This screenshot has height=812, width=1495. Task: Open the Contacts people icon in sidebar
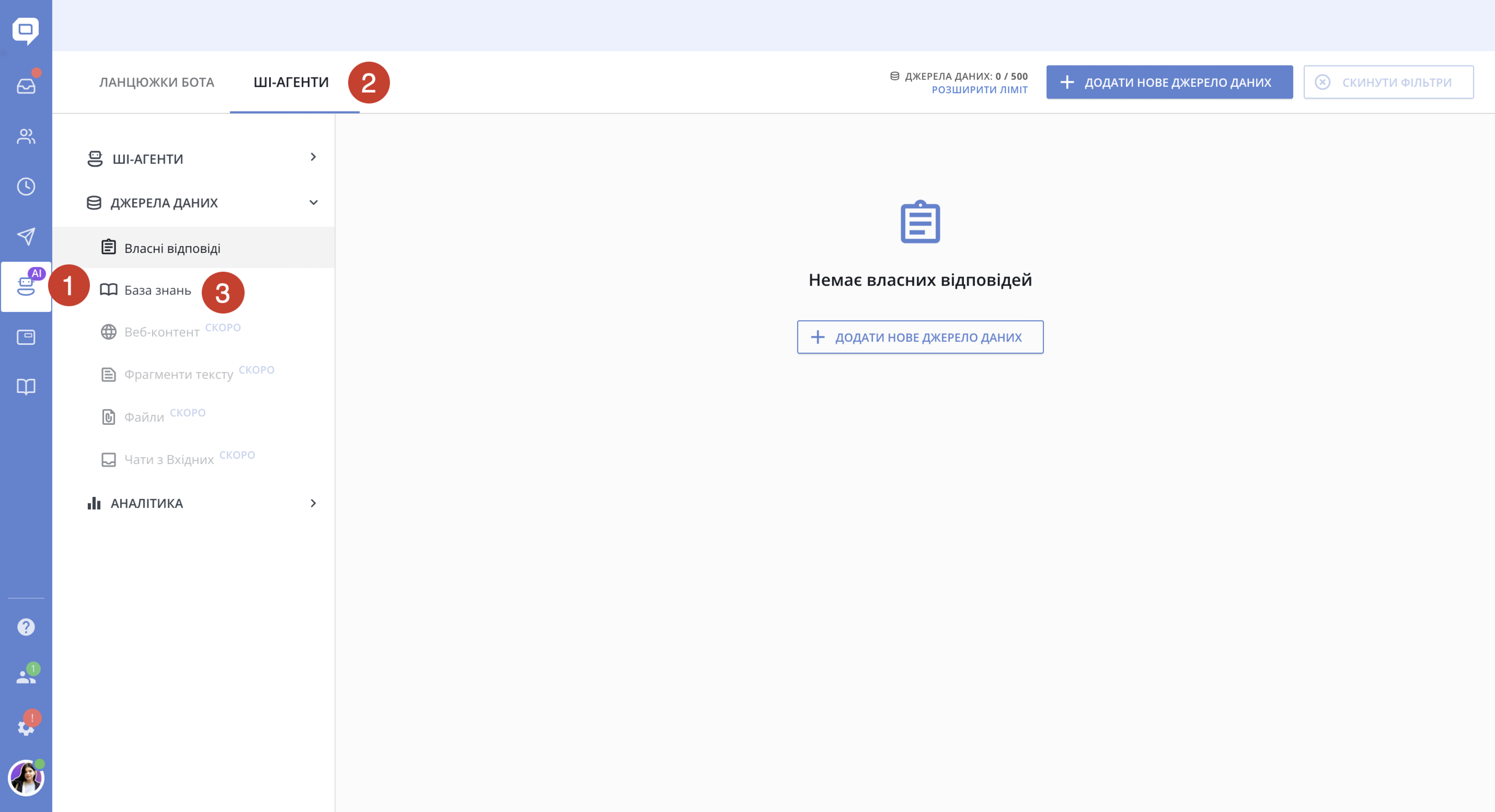coord(26,136)
